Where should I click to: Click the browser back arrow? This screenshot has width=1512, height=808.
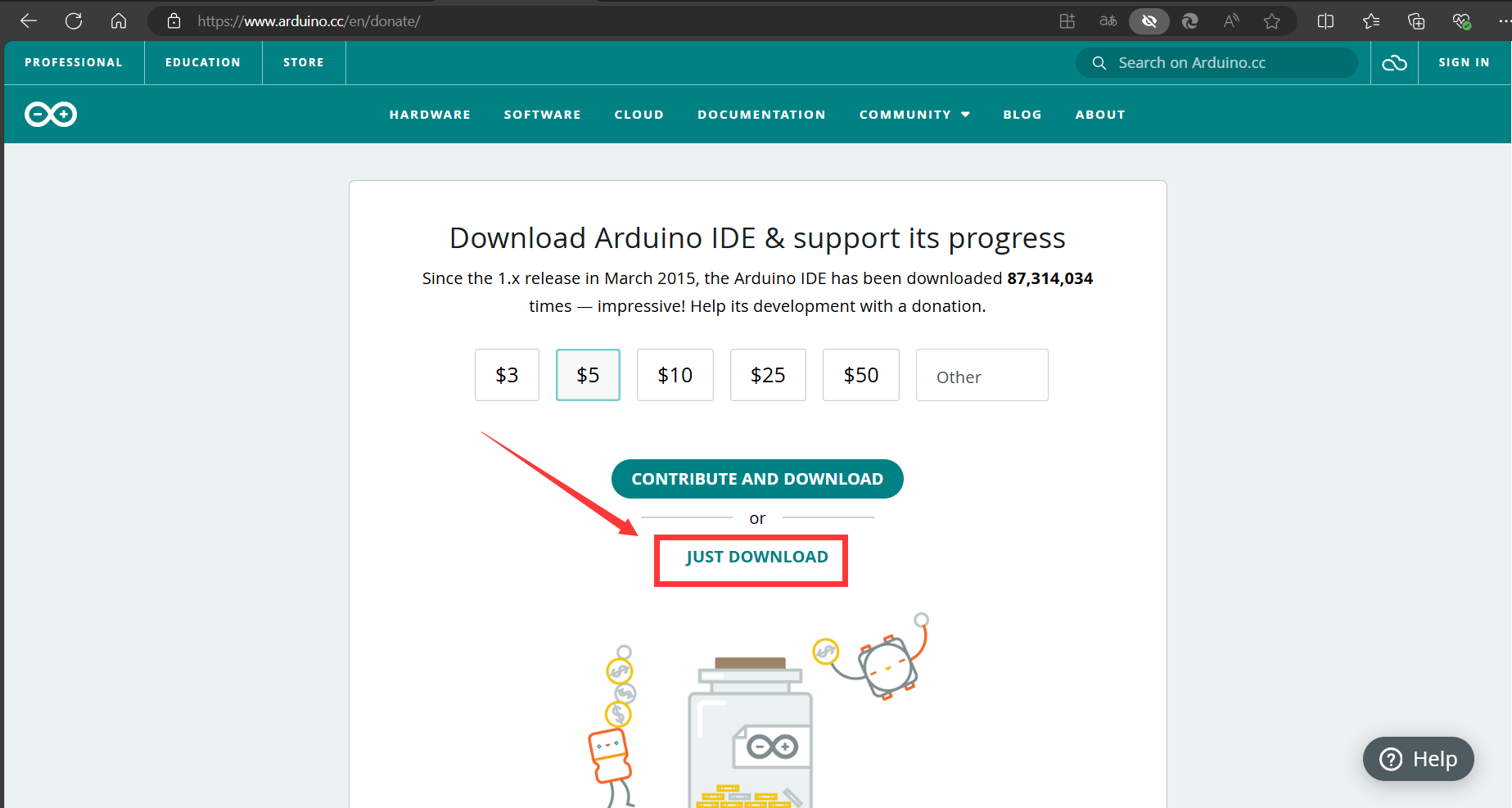pyautogui.click(x=29, y=21)
